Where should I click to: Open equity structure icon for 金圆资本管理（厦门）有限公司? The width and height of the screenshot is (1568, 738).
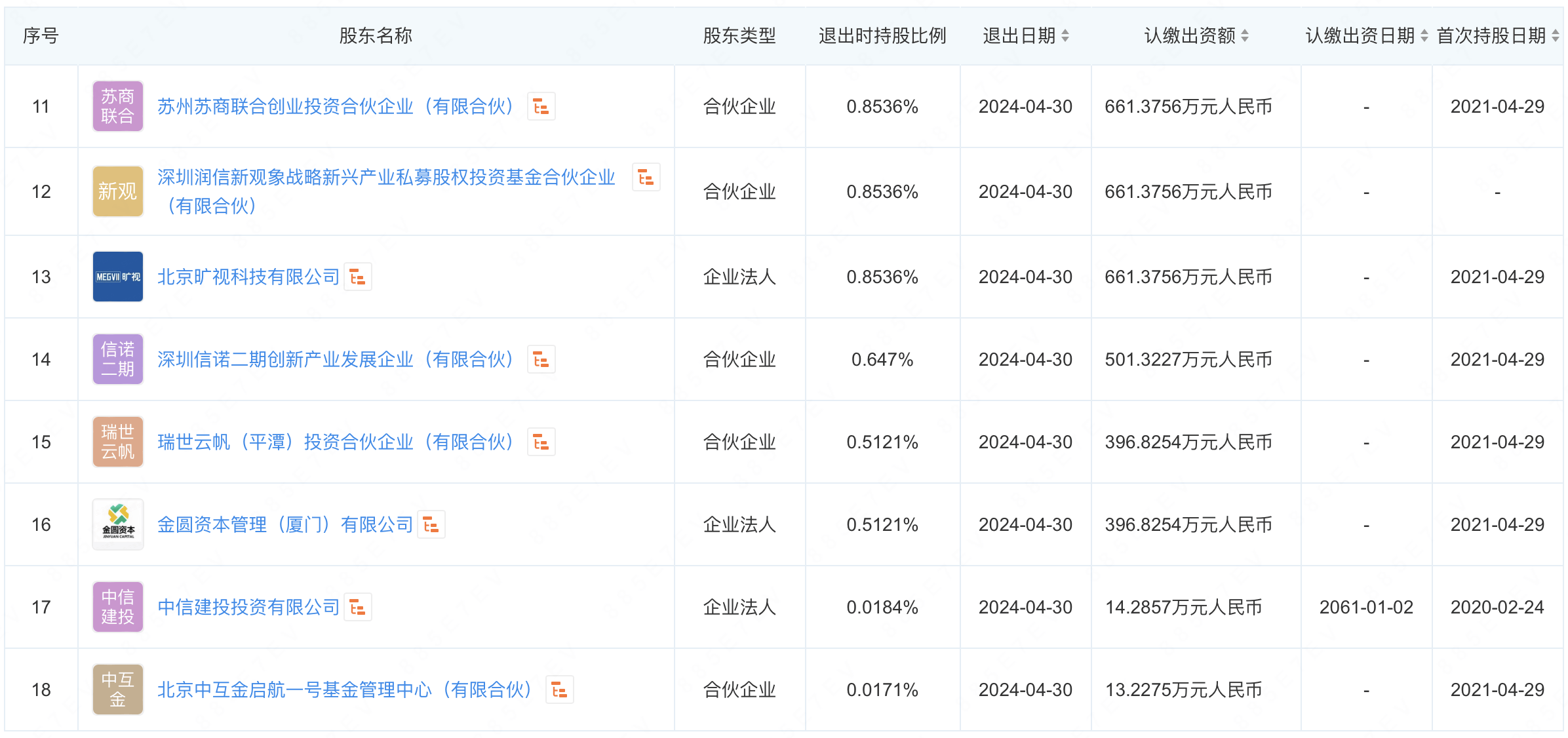coord(431,525)
